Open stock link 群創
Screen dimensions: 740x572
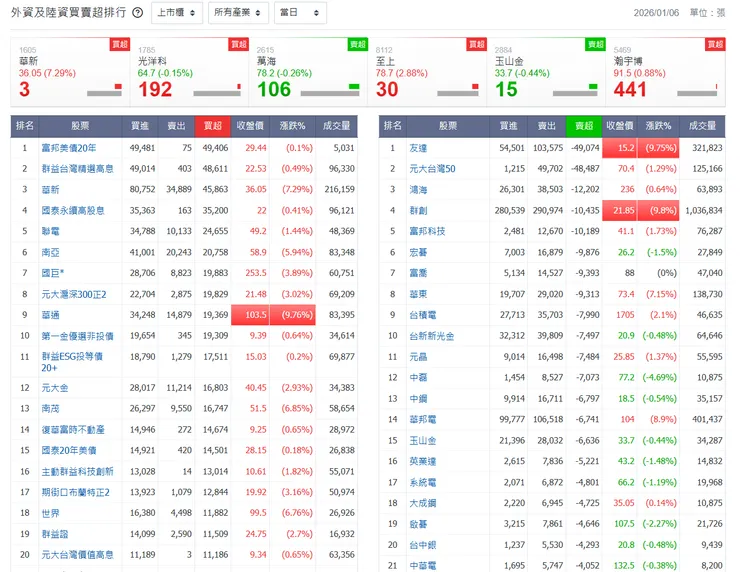point(419,210)
